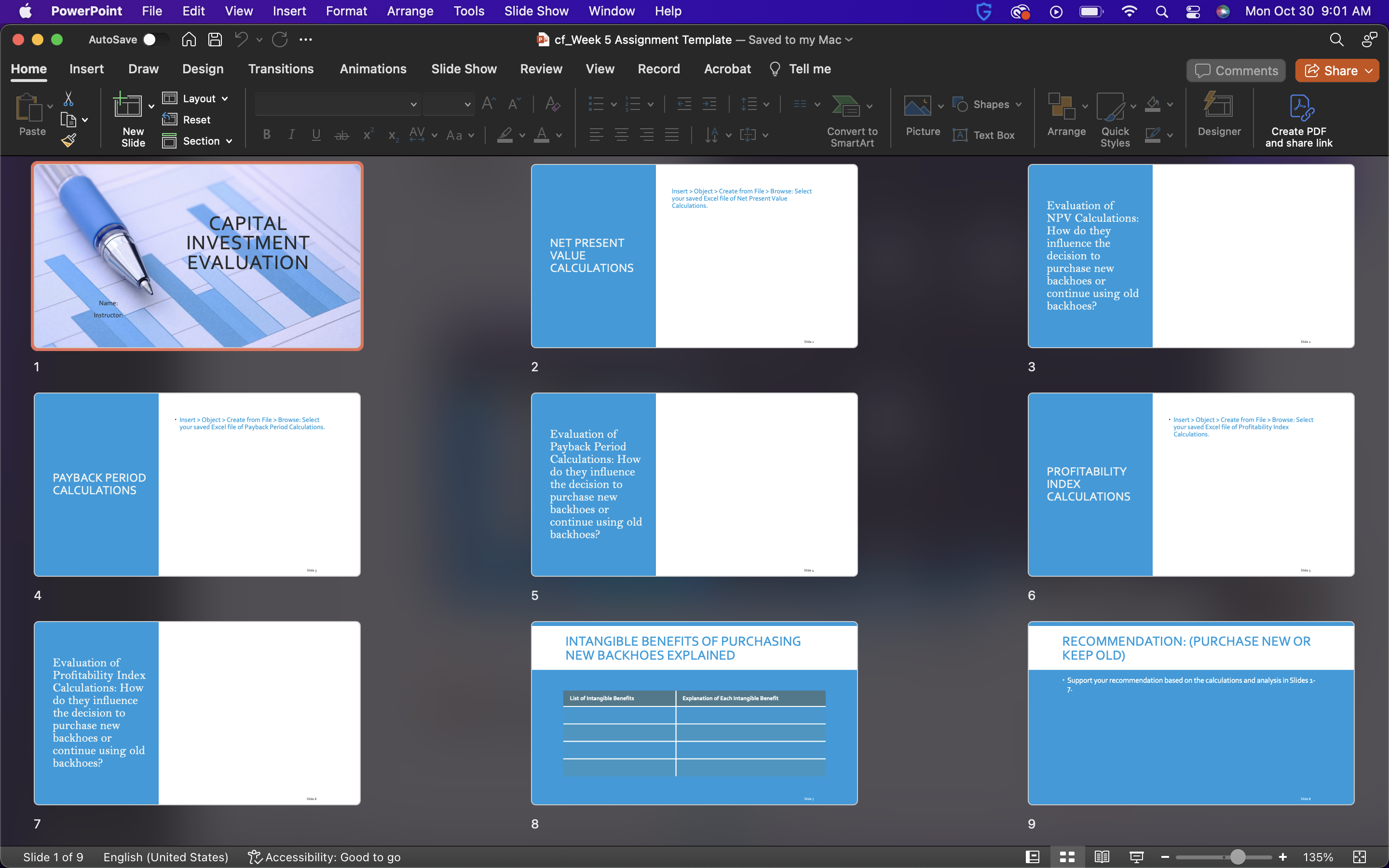The width and height of the screenshot is (1389, 868).
Task: Open the Arrange menu in menu bar
Action: (410, 11)
